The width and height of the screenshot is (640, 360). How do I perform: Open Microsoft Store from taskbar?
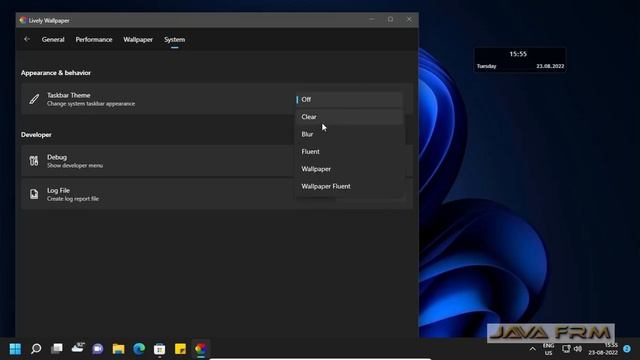[x=160, y=349]
